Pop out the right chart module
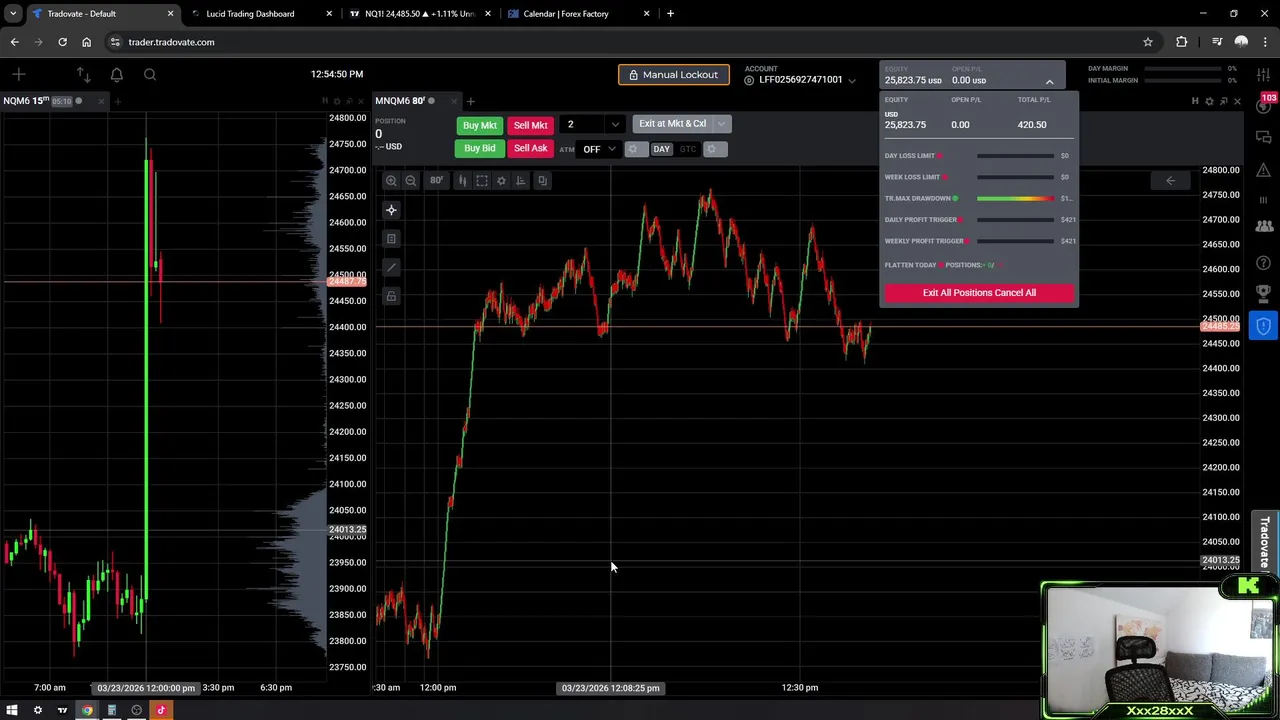This screenshot has height=720, width=1280. [x=1223, y=101]
